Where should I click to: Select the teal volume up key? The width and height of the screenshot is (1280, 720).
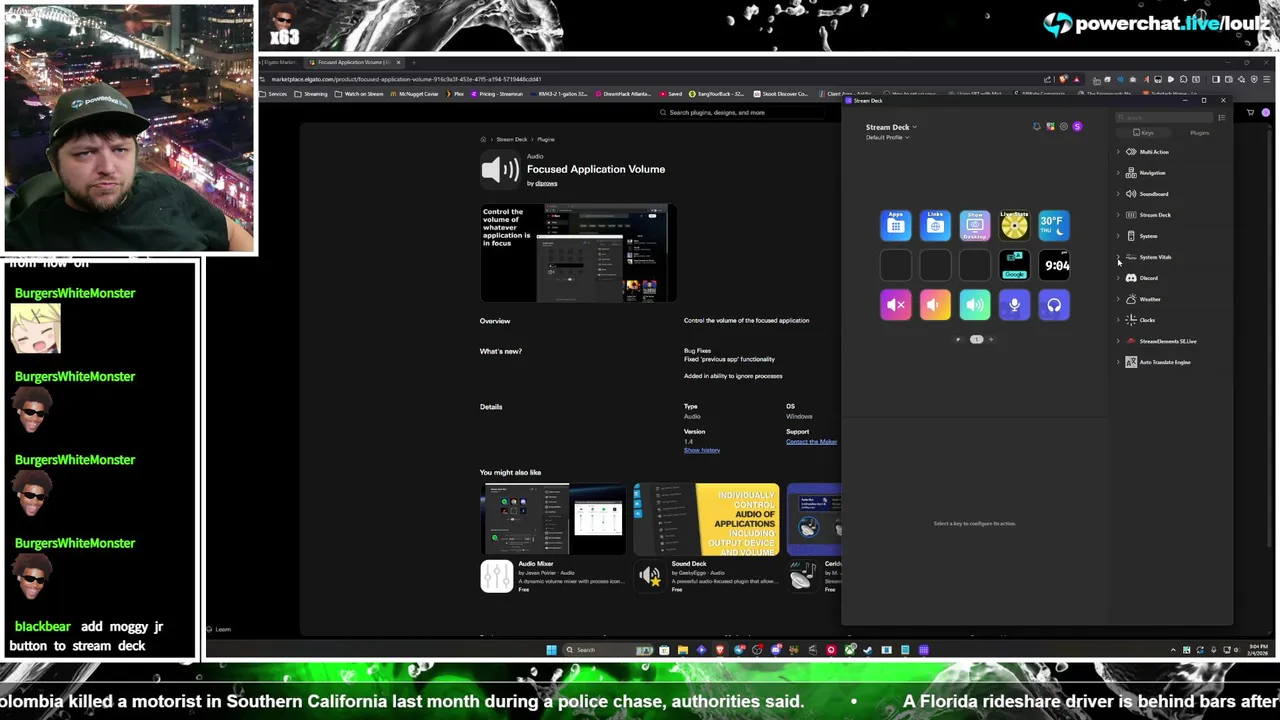pyautogui.click(x=975, y=305)
